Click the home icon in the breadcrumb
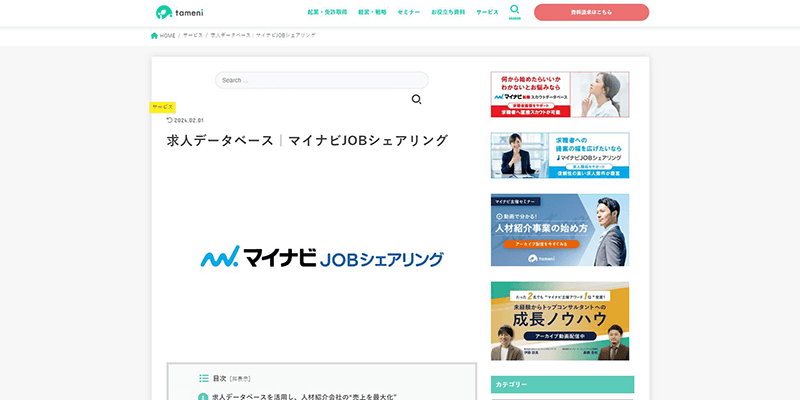 point(154,35)
